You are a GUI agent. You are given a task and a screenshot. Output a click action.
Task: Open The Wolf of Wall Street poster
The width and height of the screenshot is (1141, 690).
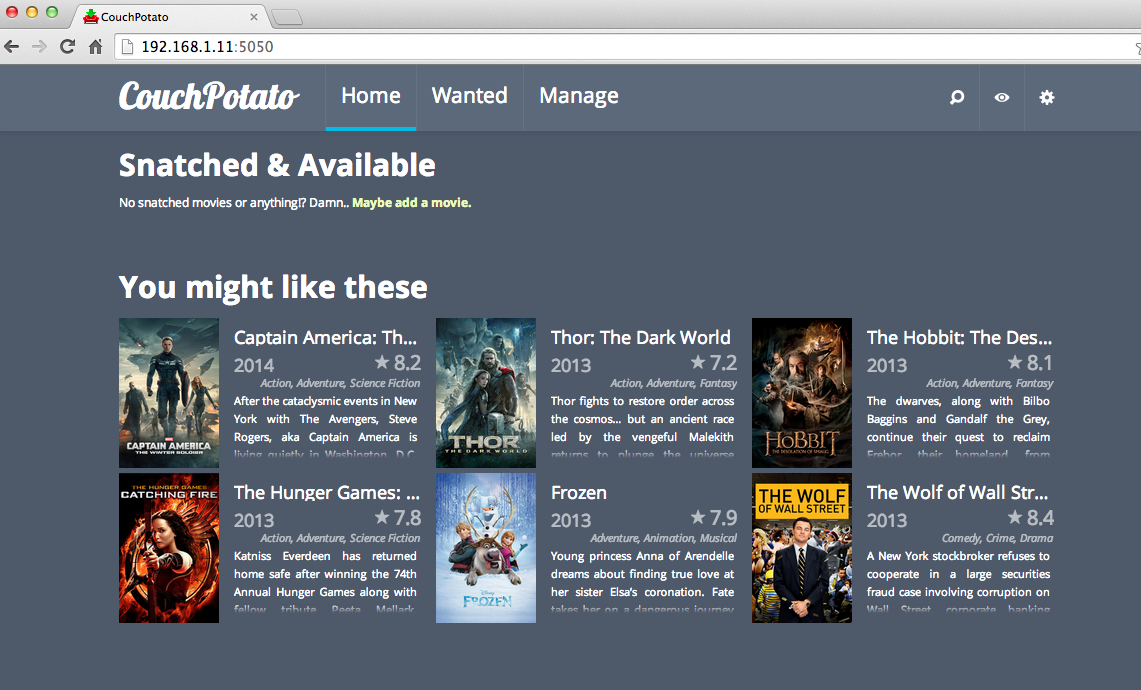[802, 548]
